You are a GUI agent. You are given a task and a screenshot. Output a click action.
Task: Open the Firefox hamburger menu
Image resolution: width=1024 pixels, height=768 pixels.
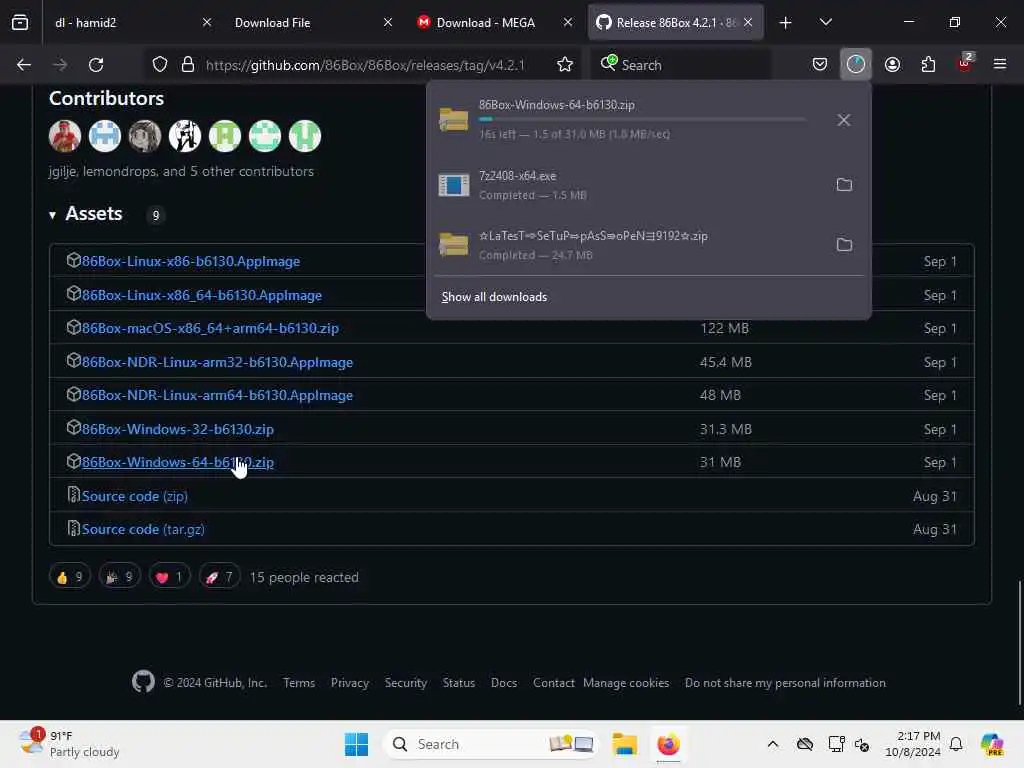pyautogui.click(x=1000, y=65)
